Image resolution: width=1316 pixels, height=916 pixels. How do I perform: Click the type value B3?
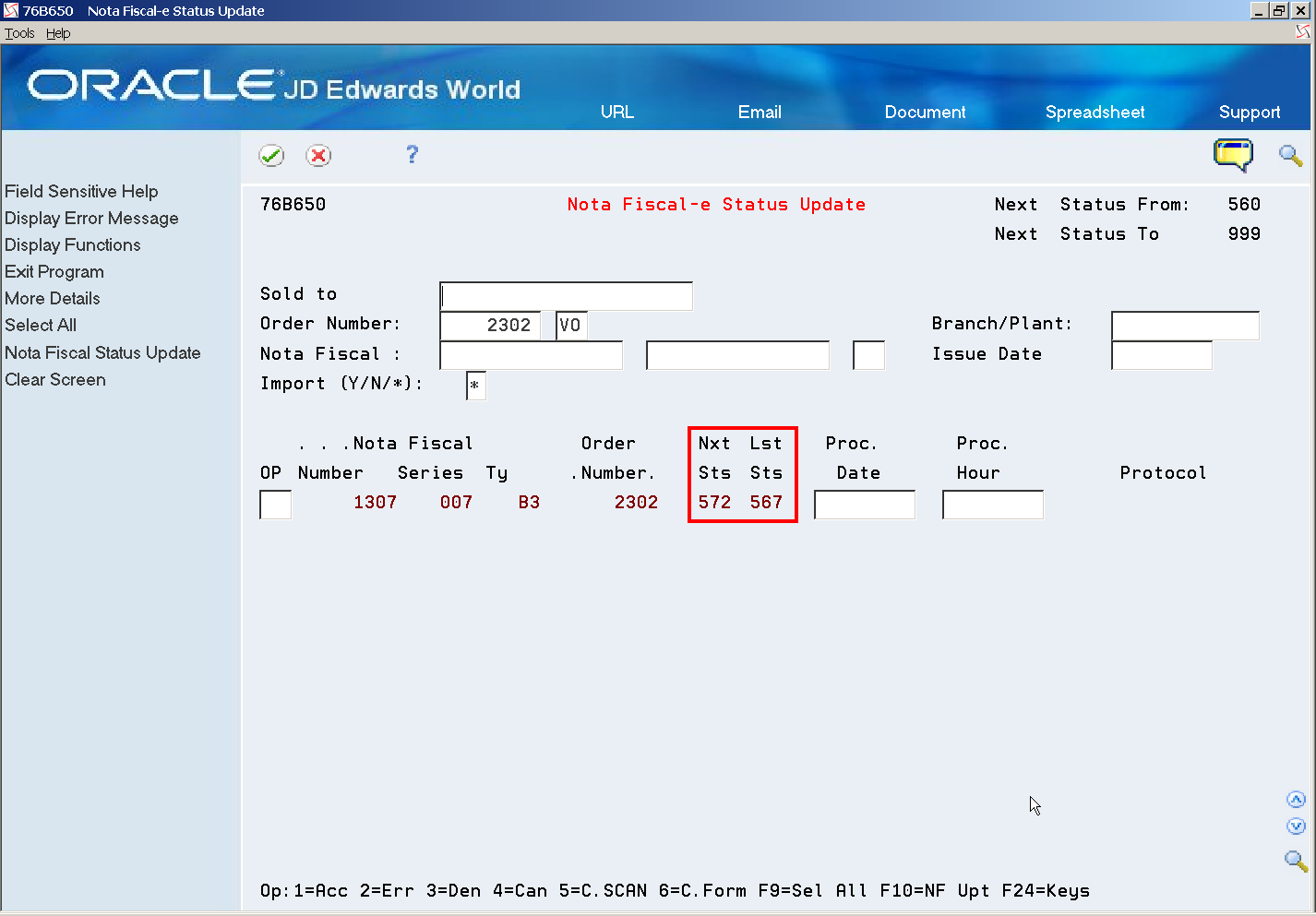pyautogui.click(x=529, y=503)
